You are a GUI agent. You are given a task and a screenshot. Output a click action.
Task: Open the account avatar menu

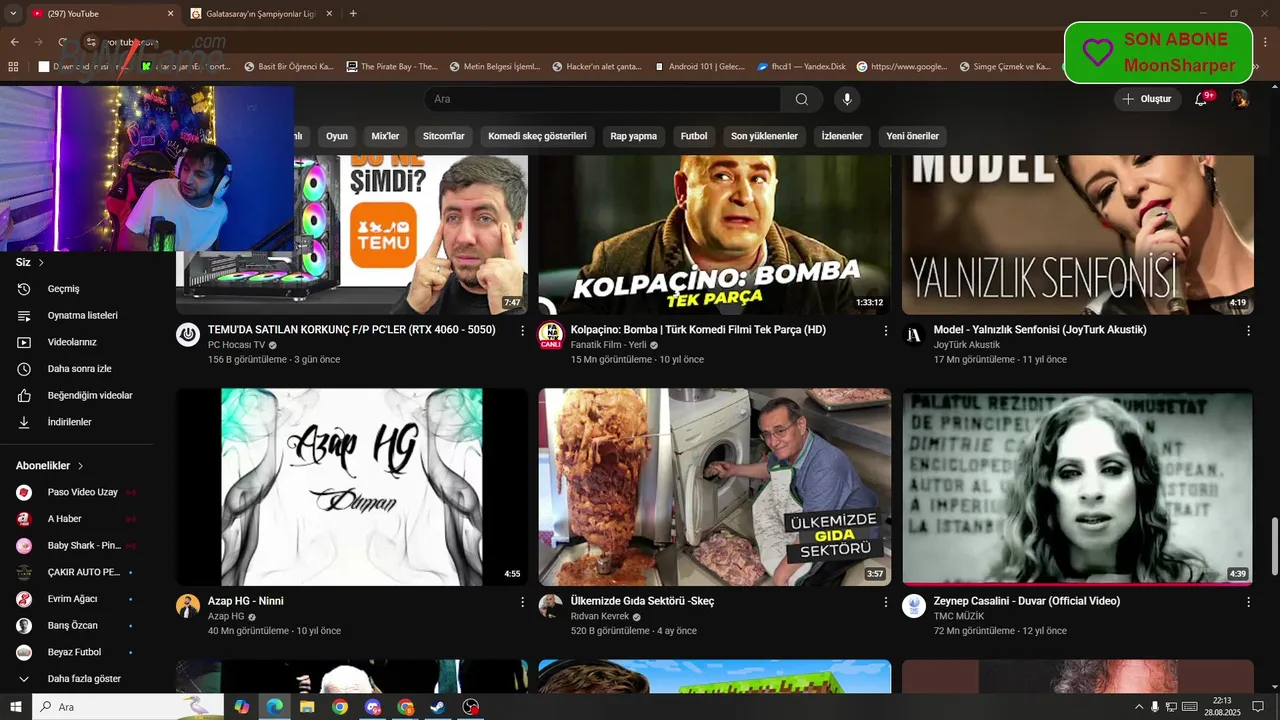[1240, 99]
